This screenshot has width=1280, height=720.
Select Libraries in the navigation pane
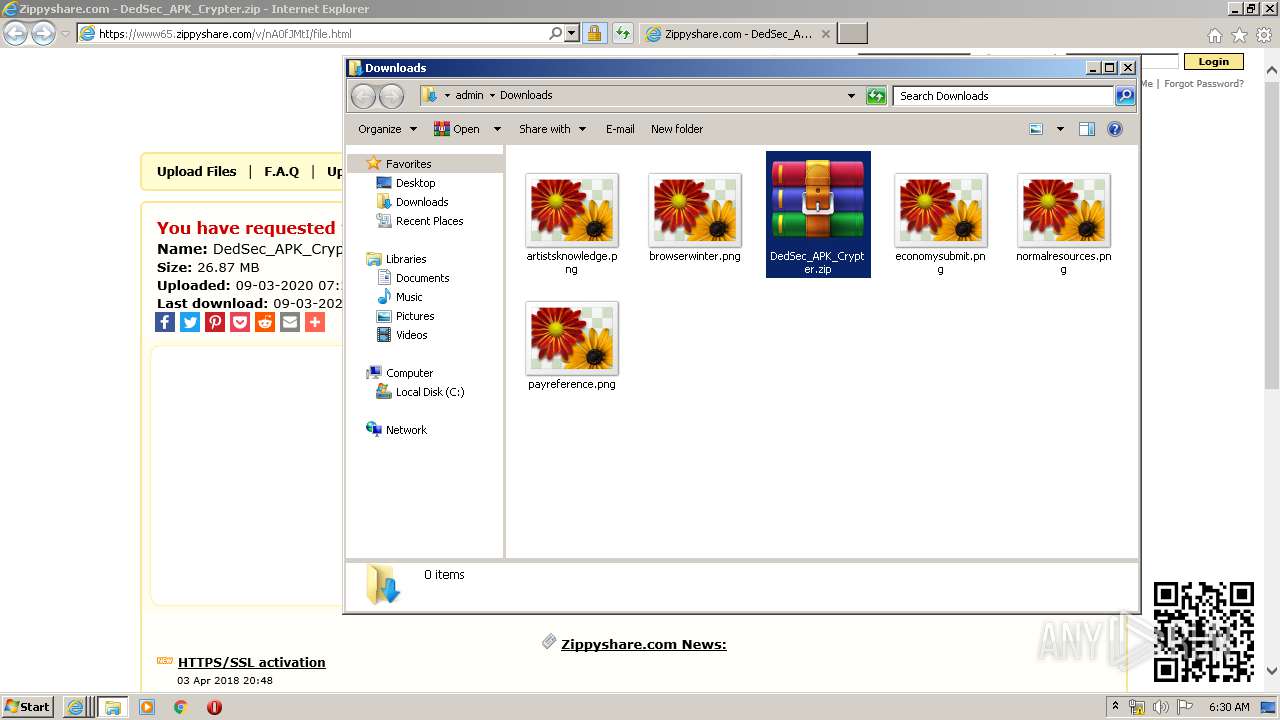point(406,259)
